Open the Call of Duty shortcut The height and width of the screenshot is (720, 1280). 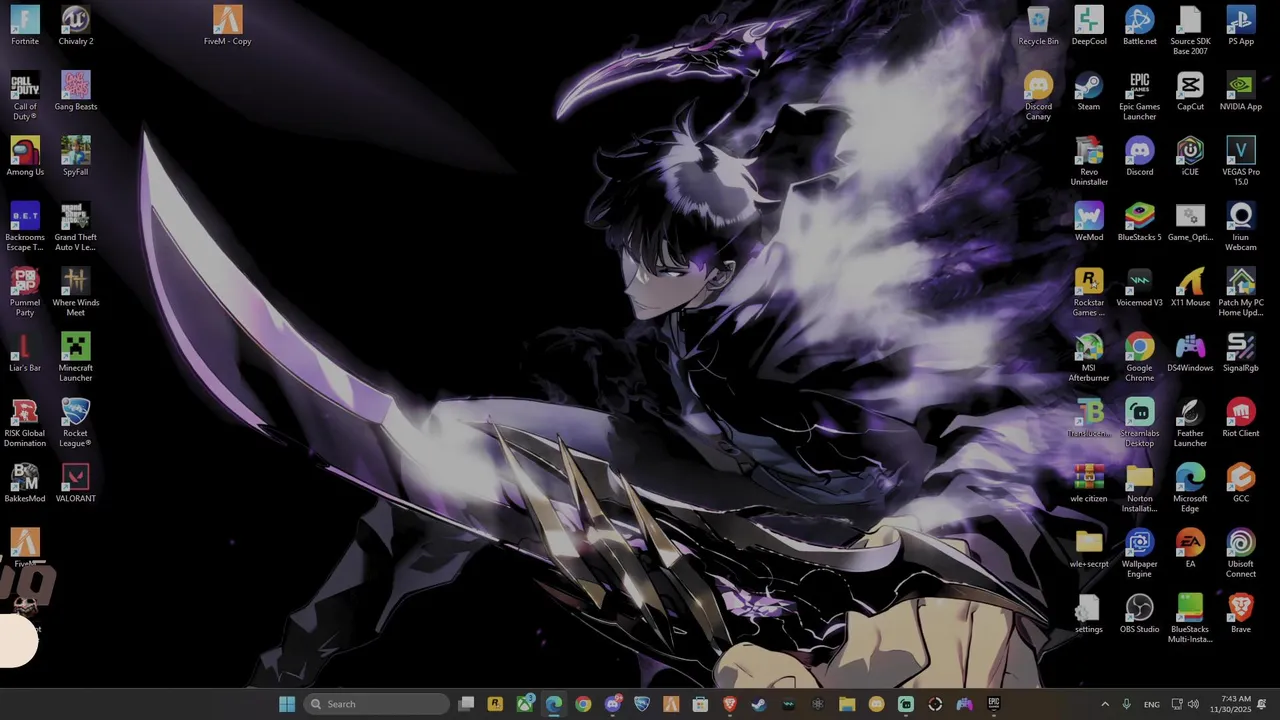[x=25, y=96]
